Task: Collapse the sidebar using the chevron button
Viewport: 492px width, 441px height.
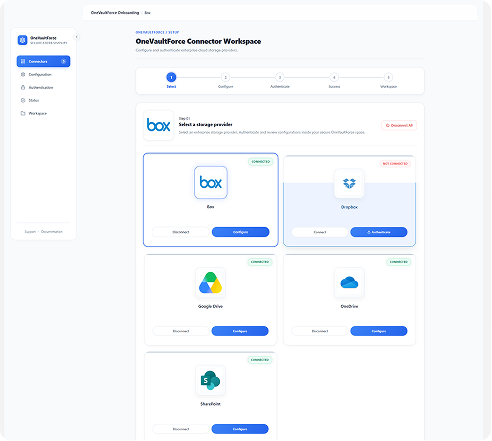Action: [77, 37]
